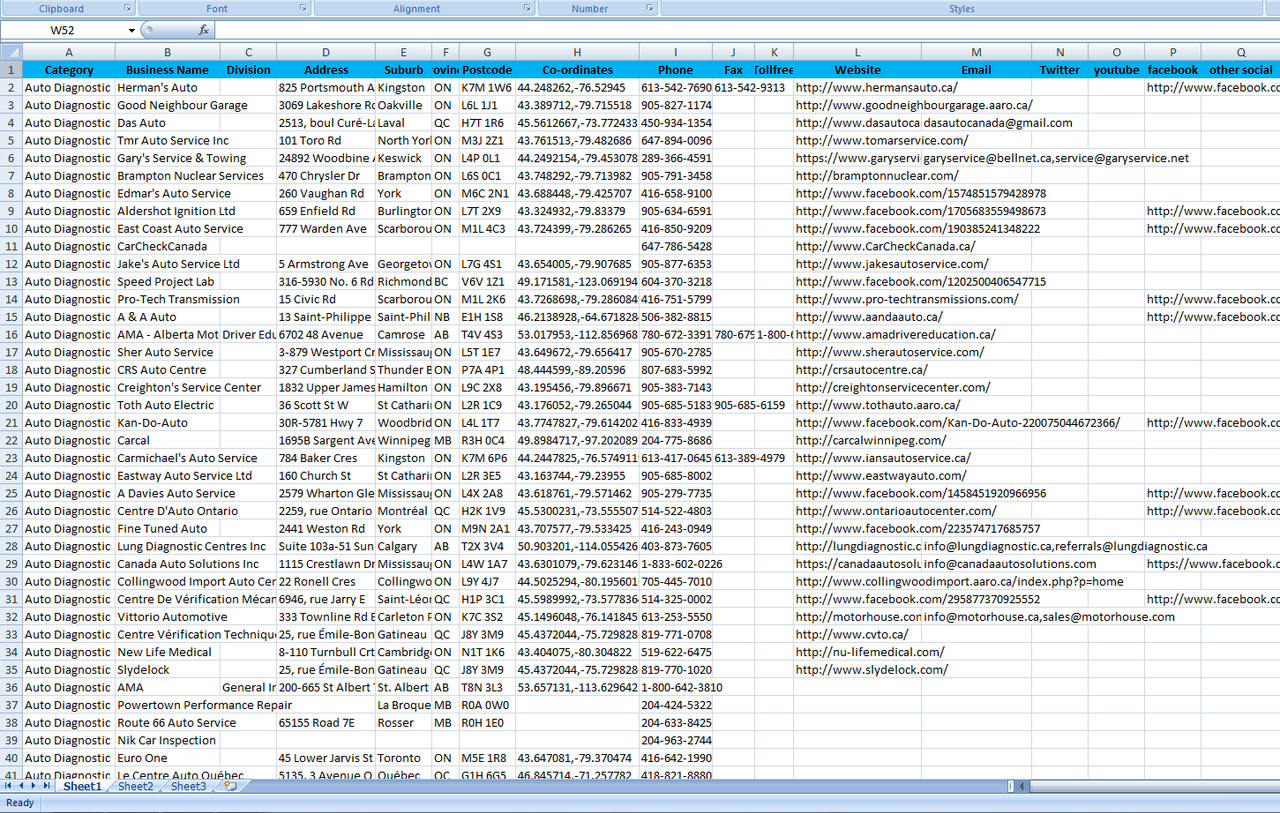The height and width of the screenshot is (813, 1280).
Task: Click inside the formula bar
Action: pyautogui.click(x=746, y=30)
